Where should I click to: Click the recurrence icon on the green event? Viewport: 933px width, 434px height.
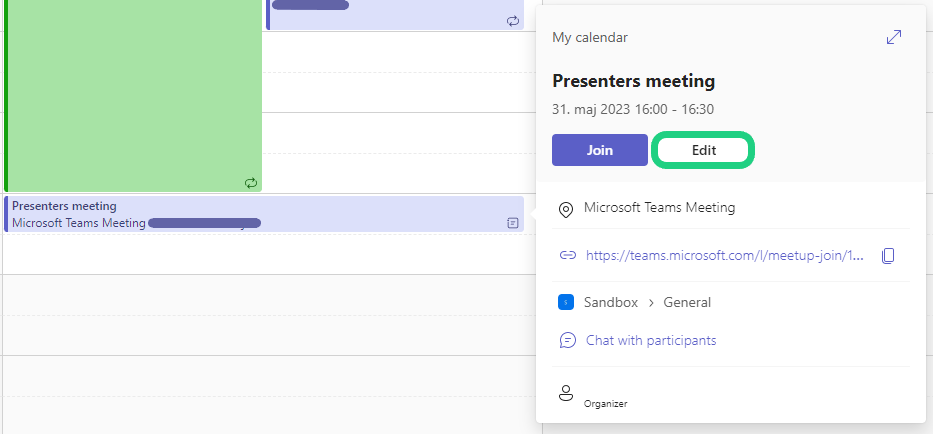251,183
